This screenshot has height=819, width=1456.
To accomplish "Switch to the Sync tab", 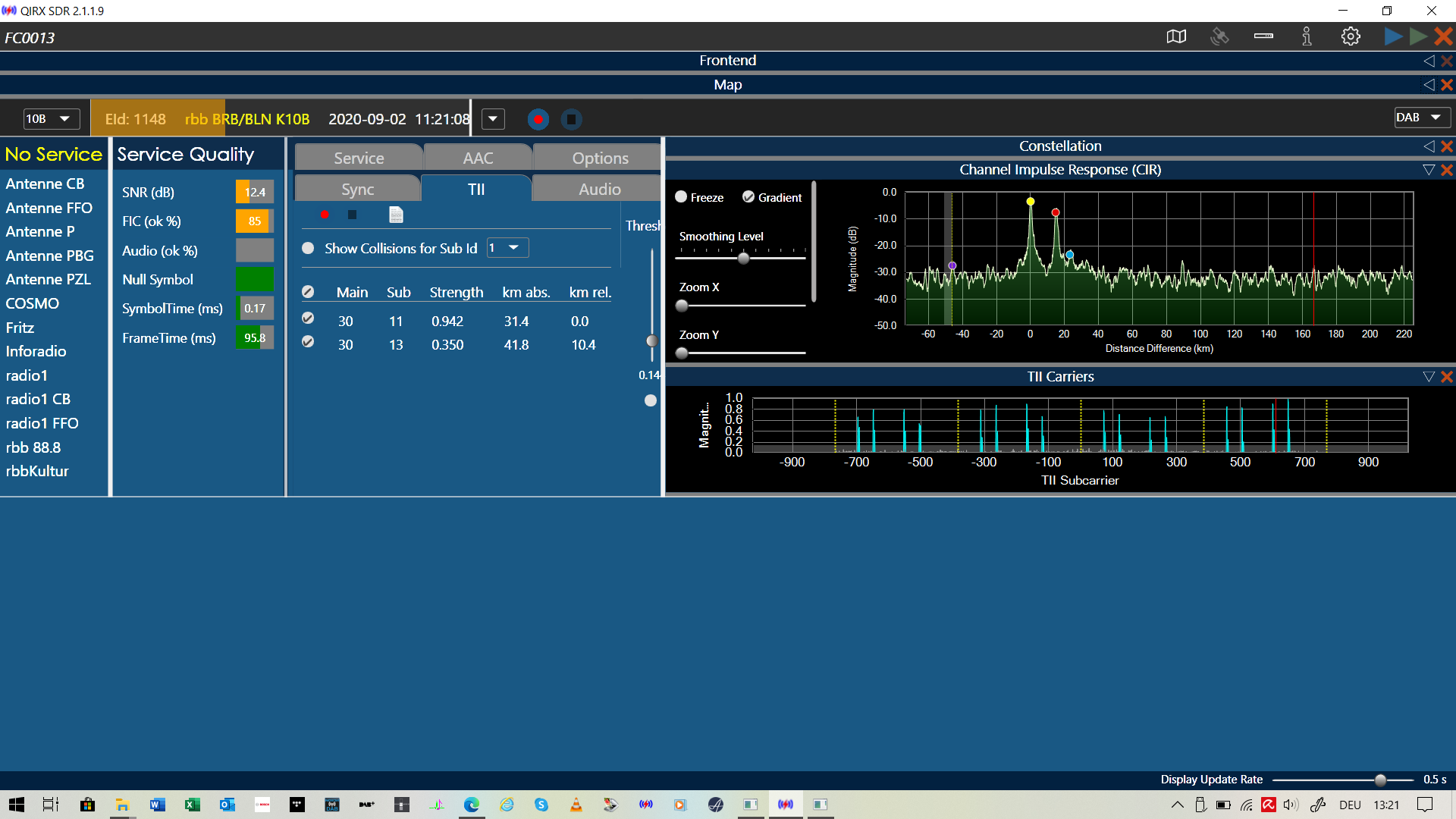I will (357, 189).
